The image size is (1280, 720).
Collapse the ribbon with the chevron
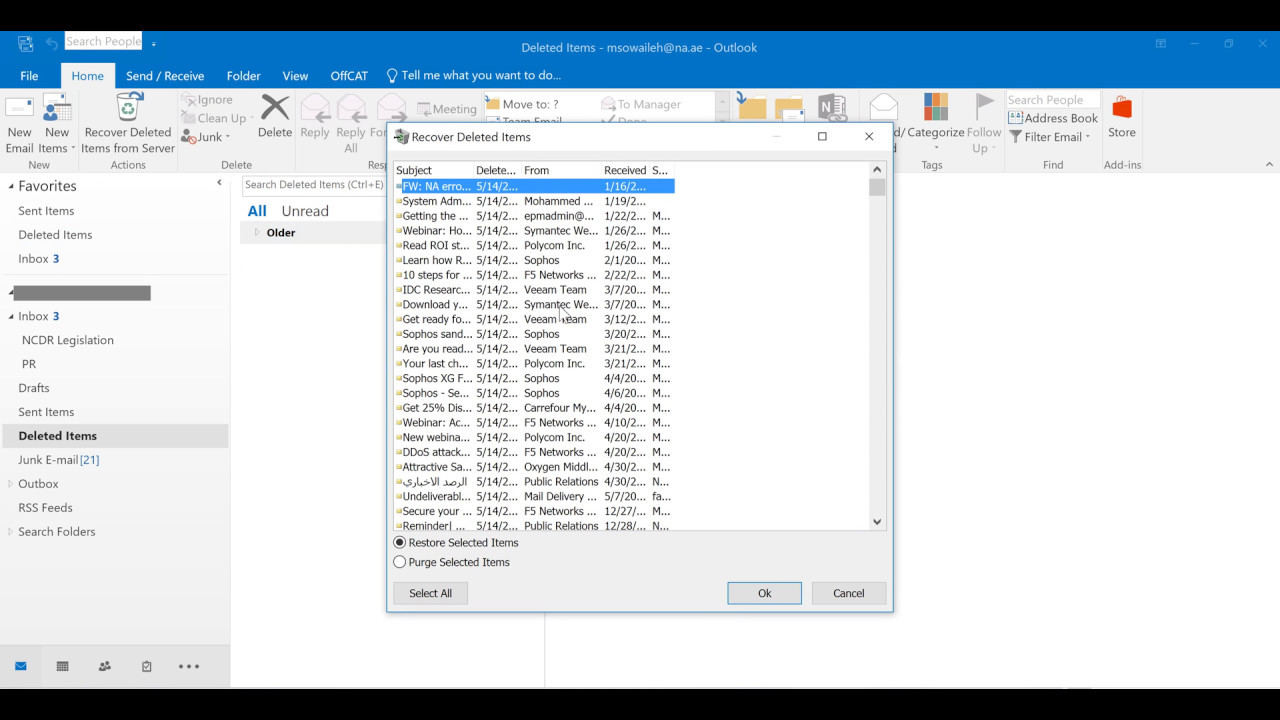(1270, 165)
